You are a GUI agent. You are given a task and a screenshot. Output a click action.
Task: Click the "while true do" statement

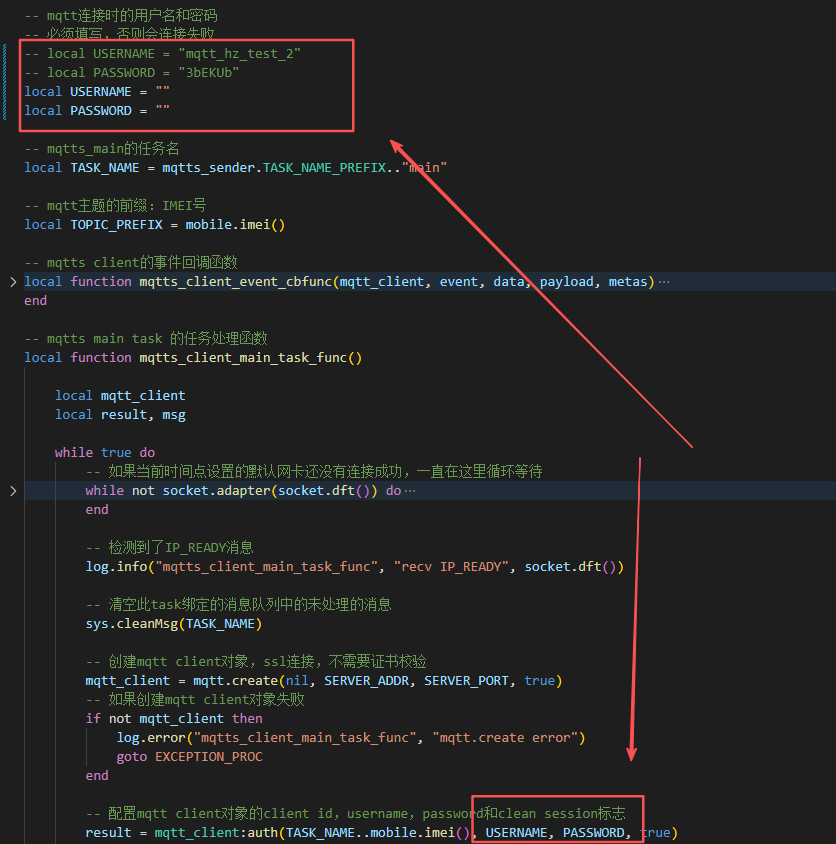point(105,453)
